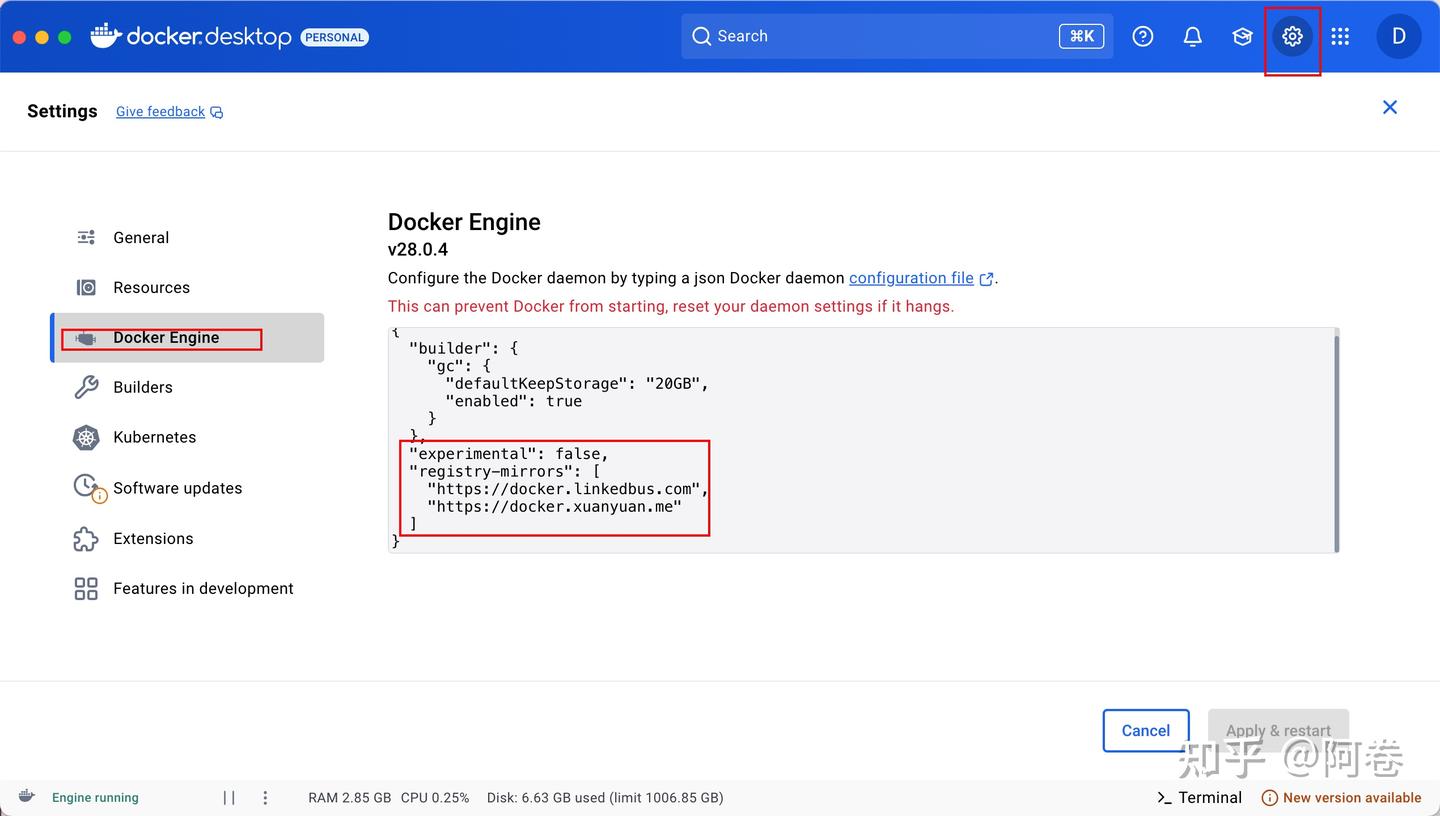Open the configuration file documentation link
This screenshot has height=816, width=1440.
click(911, 278)
